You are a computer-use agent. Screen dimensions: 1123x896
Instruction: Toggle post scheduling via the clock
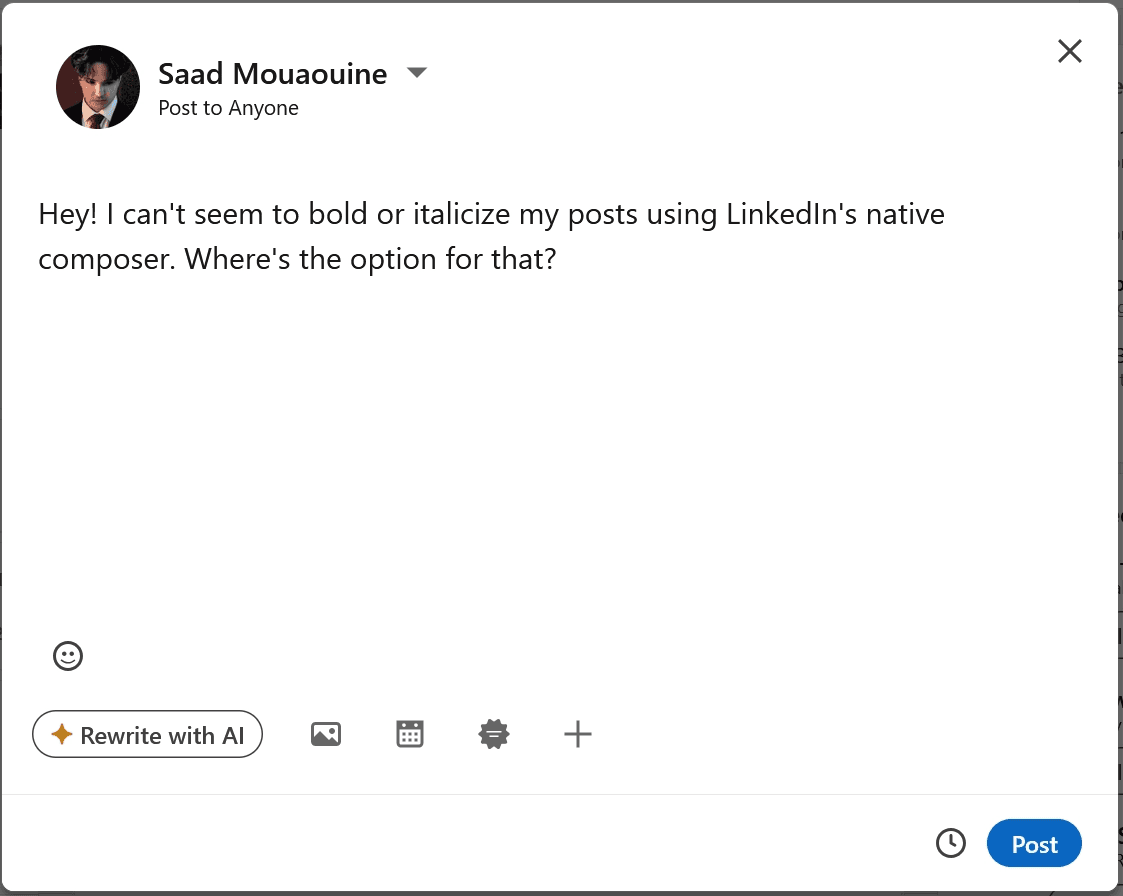(950, 843)
